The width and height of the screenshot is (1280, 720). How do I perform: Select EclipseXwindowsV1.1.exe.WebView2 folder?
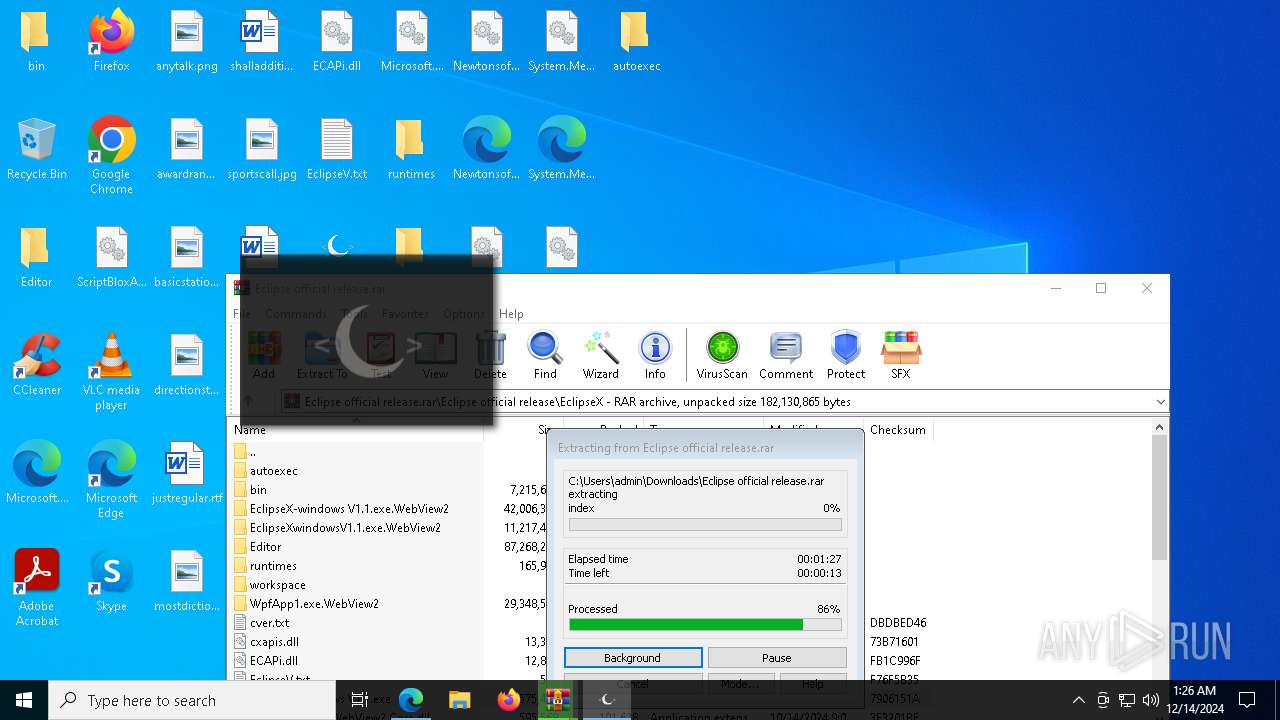[357, 528]
